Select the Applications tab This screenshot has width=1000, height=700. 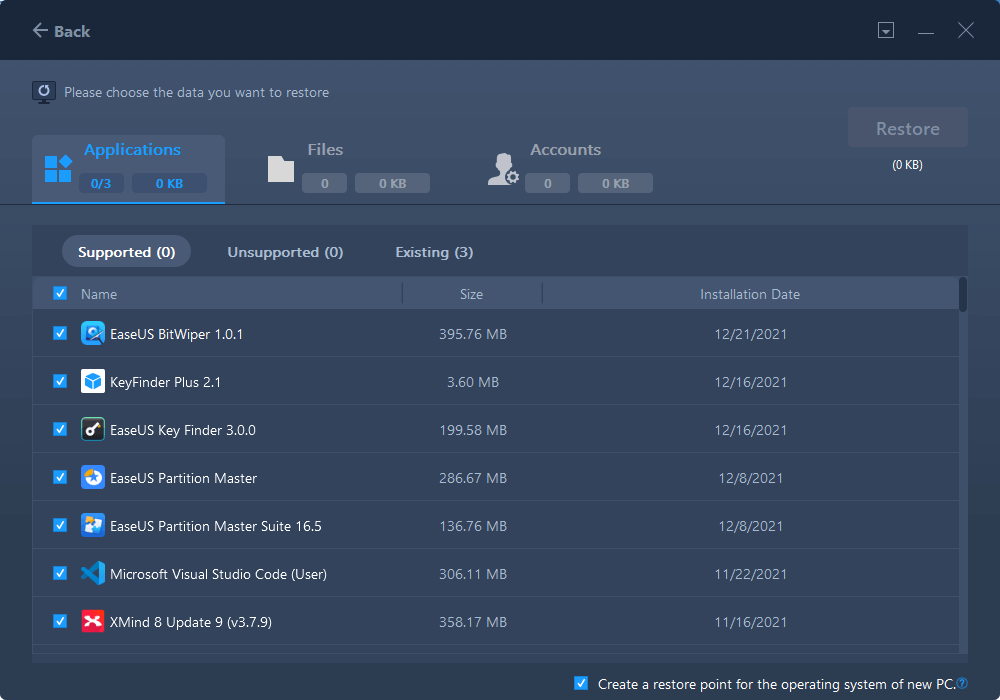coord(128,168)
